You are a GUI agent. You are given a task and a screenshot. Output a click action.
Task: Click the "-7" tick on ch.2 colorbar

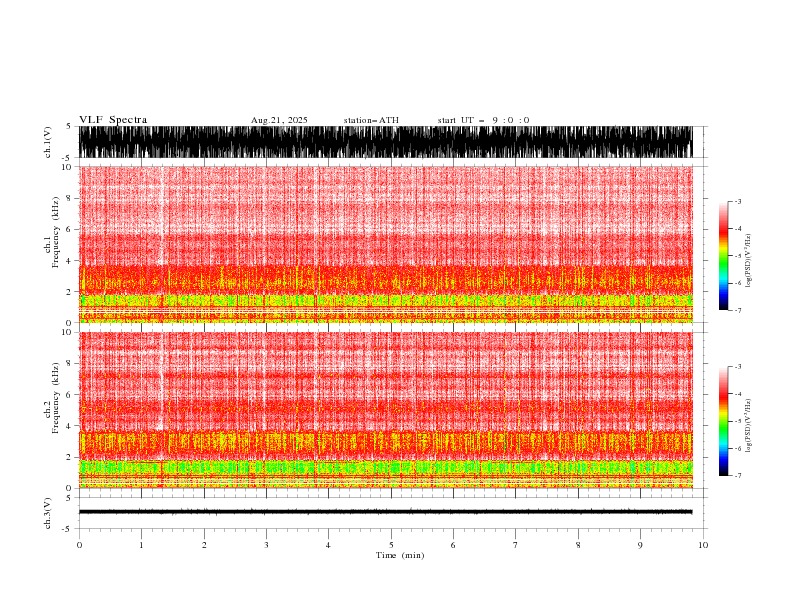[738, 475]
